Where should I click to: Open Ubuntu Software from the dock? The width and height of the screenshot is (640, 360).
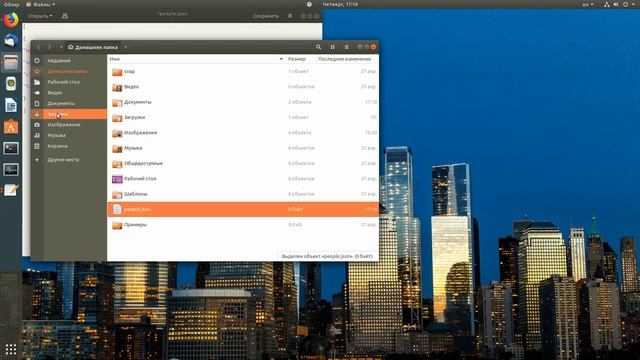(11, 127)
